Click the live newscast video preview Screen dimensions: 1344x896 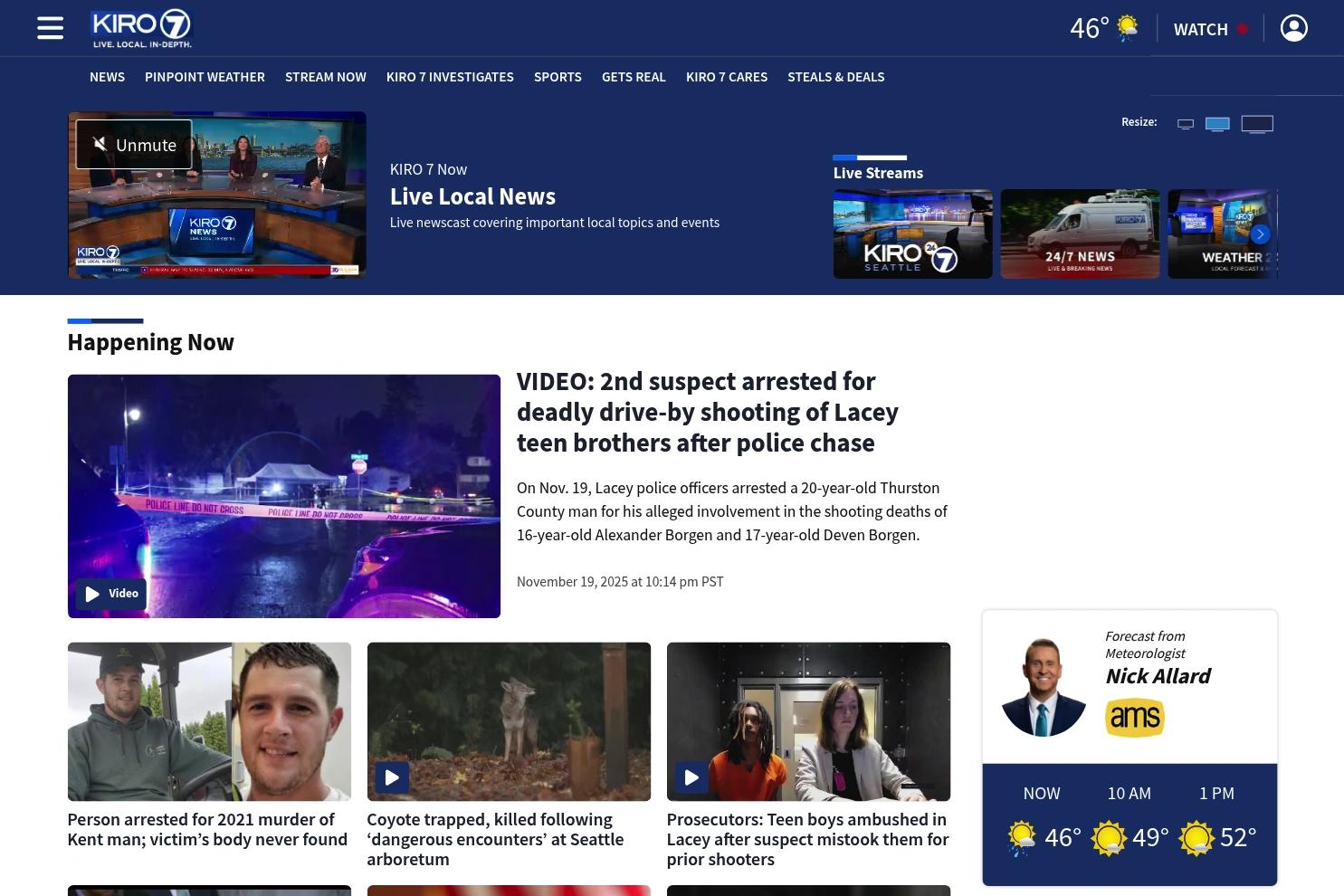[217, 195]
